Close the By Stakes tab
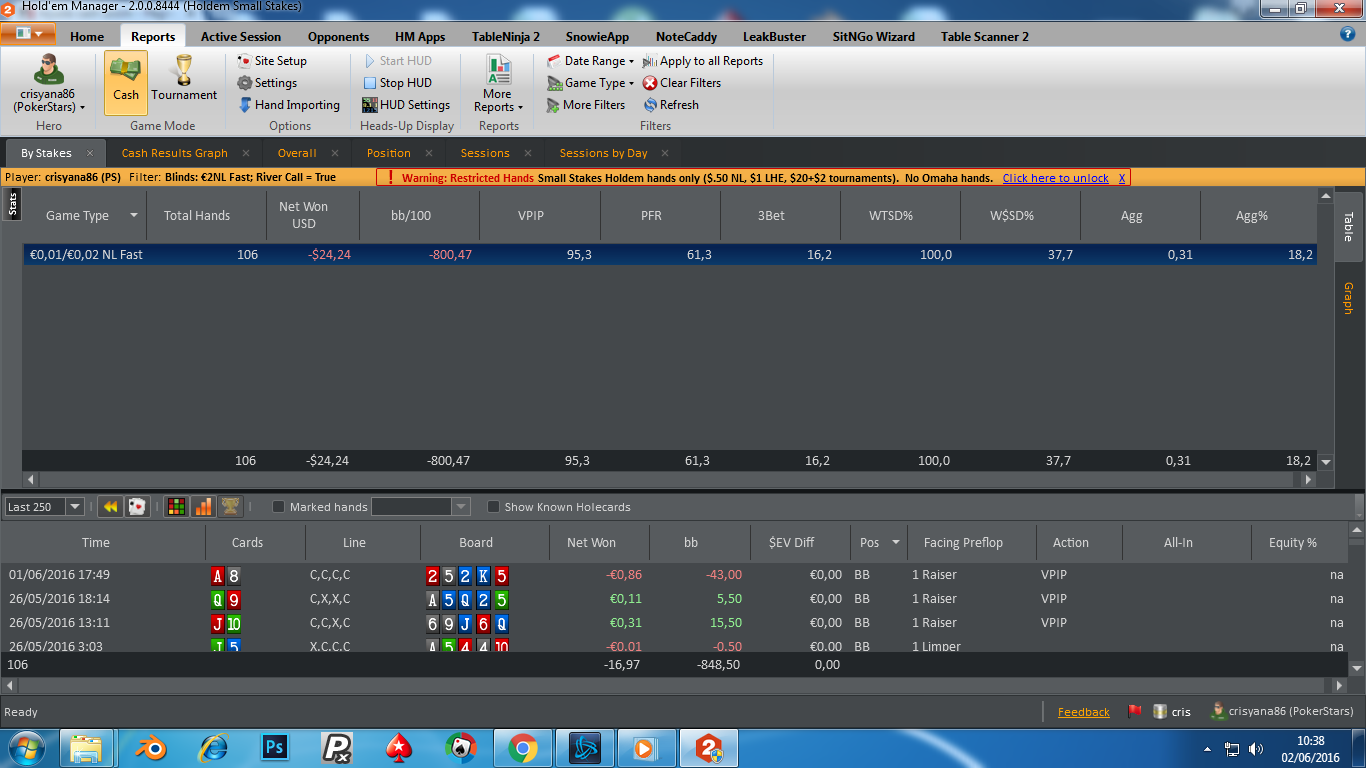Screen dimensions: 1366x768 [90, 153]
